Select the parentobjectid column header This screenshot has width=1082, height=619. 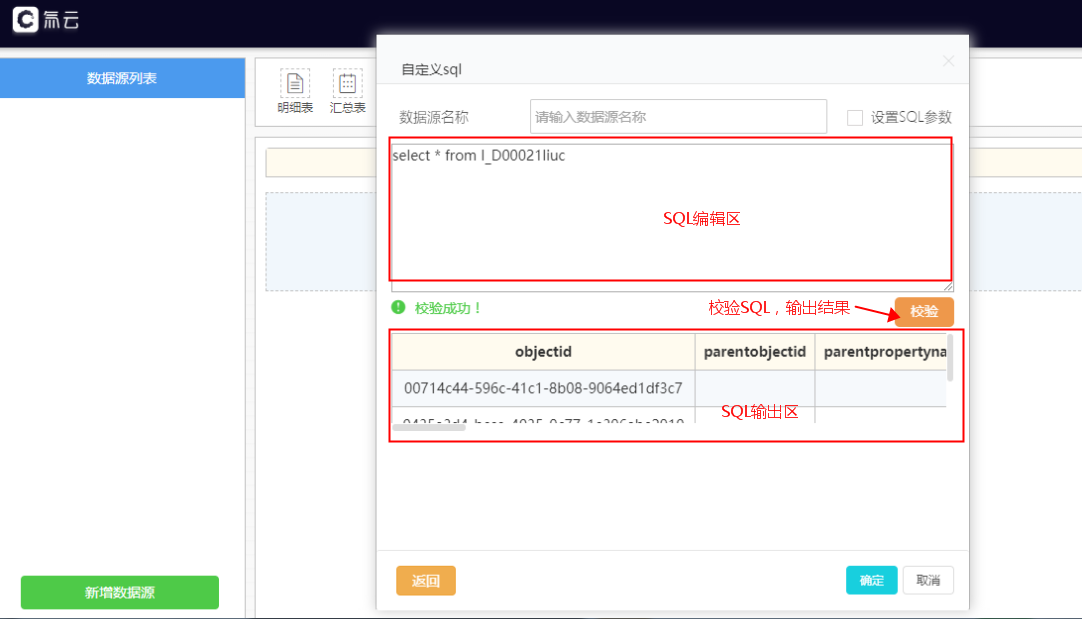[x=755, y=352]
